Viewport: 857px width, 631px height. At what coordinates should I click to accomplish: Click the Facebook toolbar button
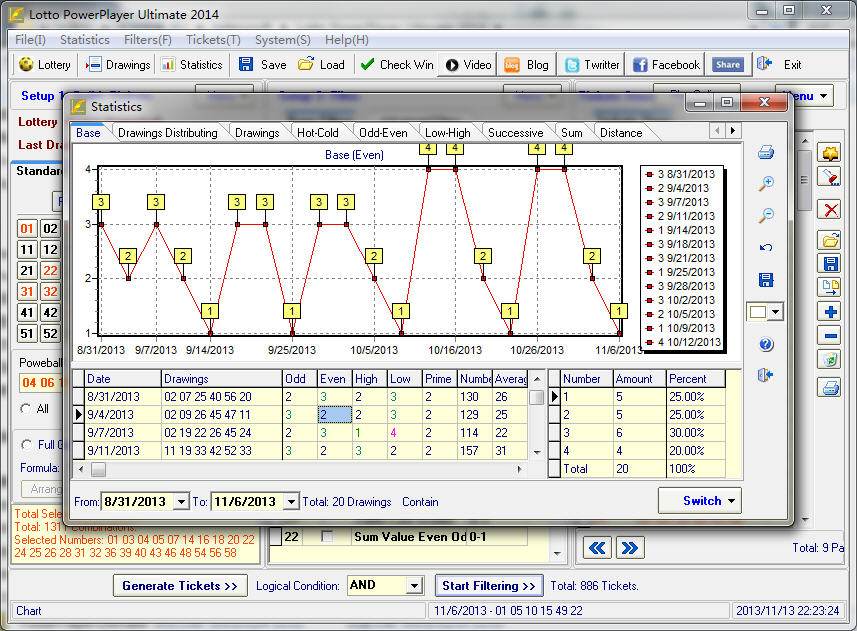666,64
